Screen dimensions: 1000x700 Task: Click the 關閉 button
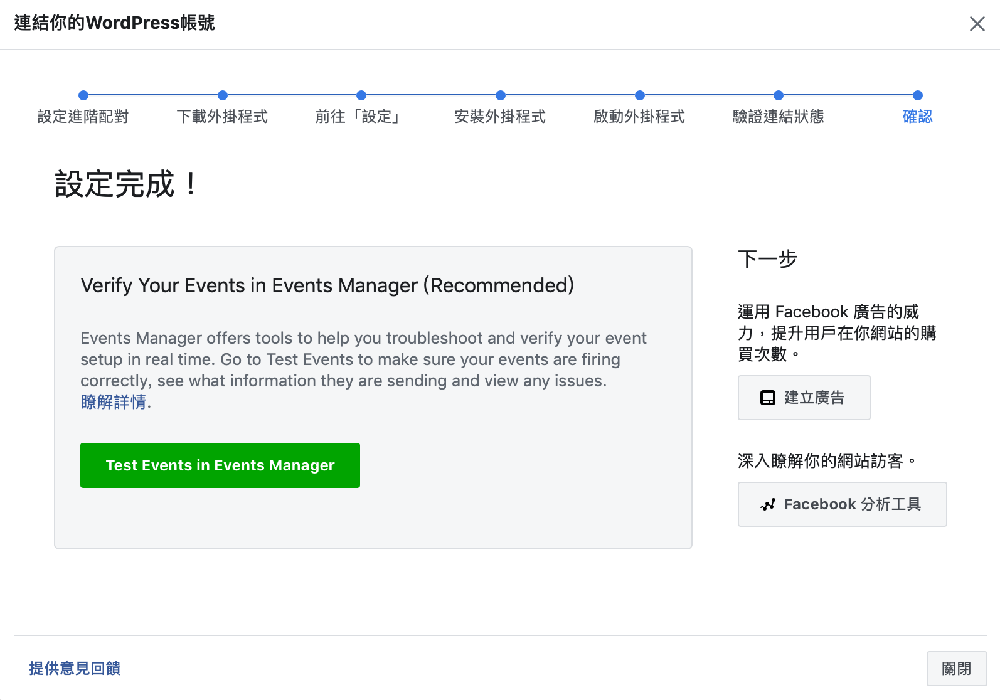[x=956, y=669]
